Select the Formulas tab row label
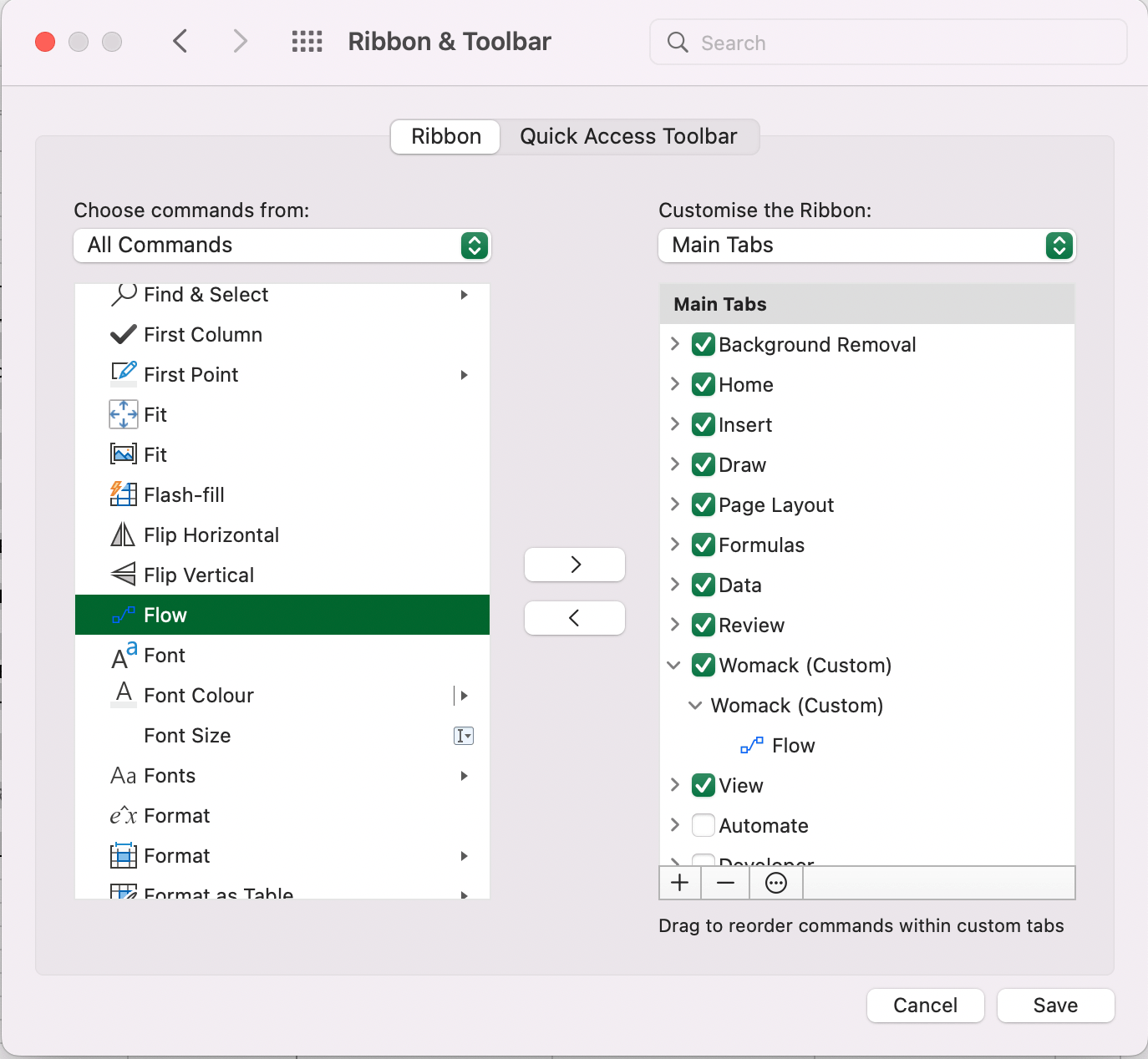The width and height of the screenshot is (1148, 1059). click(761, 545)
